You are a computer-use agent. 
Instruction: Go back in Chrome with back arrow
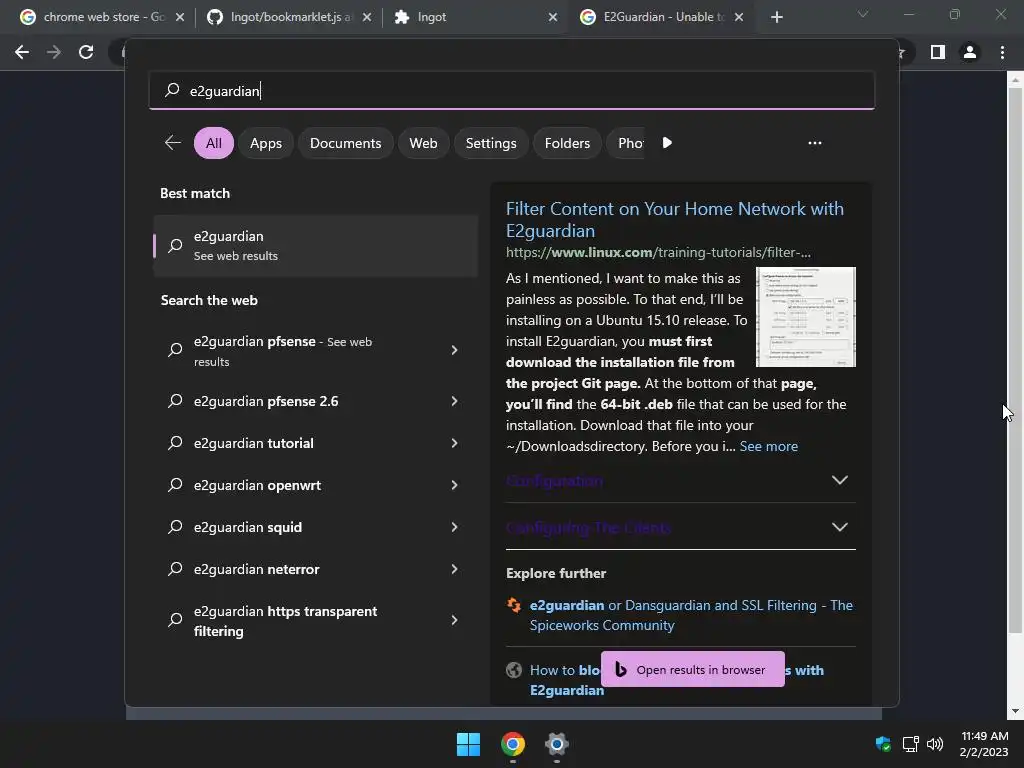tap(22, 52)
